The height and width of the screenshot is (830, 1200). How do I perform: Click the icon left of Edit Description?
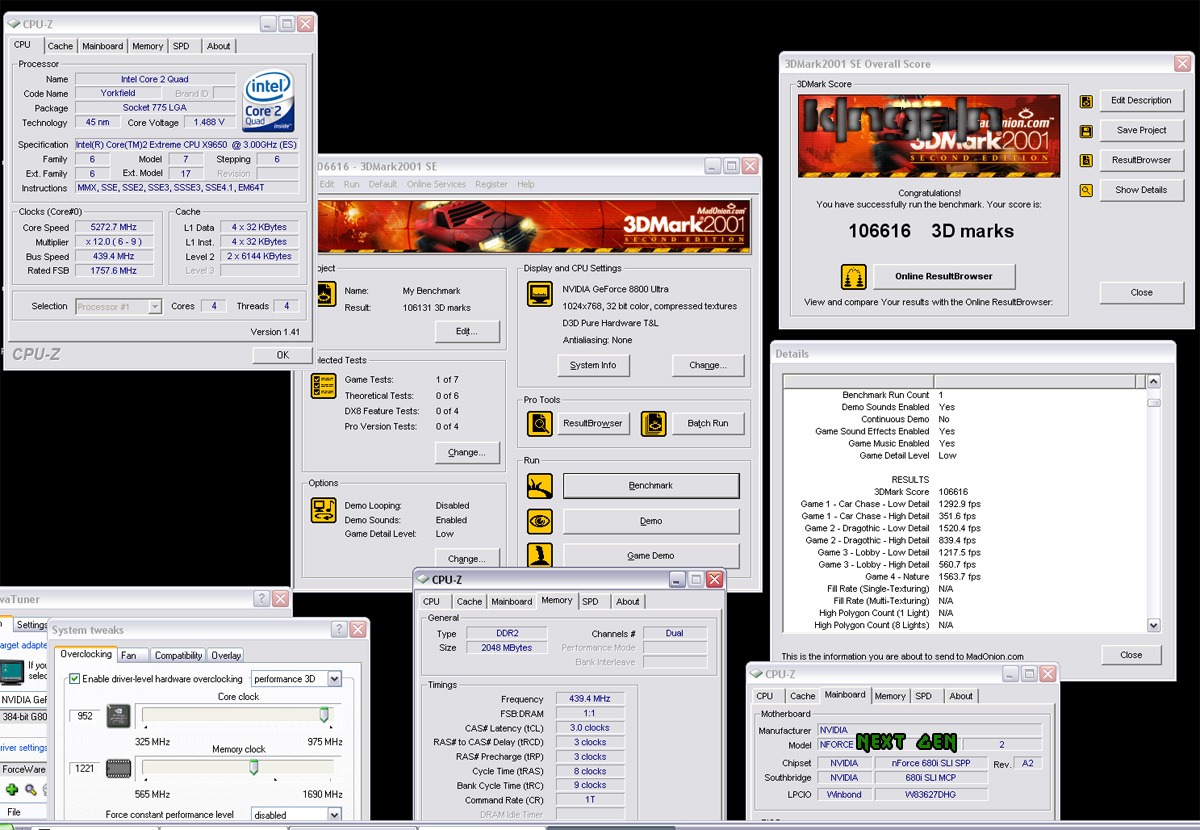[1086, 101]
